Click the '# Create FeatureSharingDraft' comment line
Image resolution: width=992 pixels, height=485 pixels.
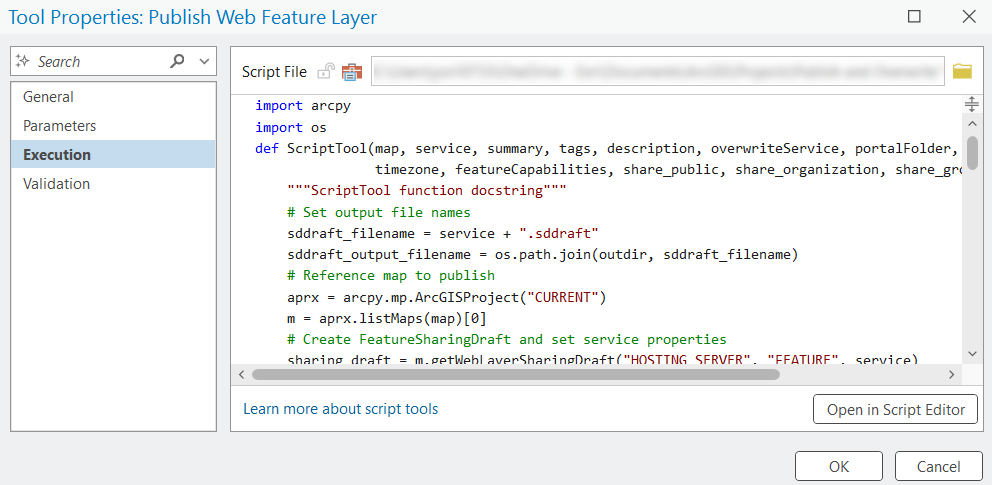point(506,339)
